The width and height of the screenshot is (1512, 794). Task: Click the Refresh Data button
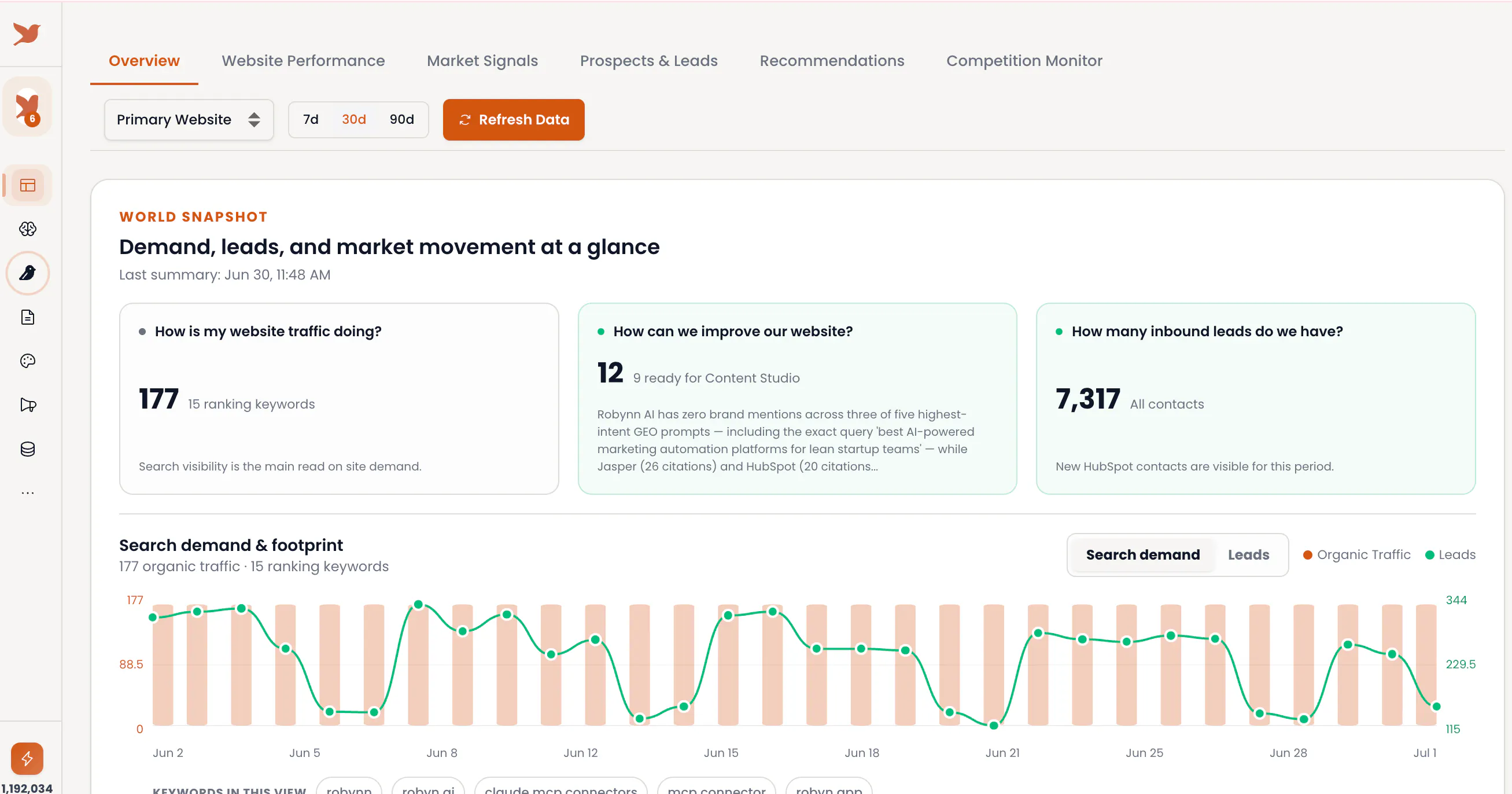(x=514, y=120)
